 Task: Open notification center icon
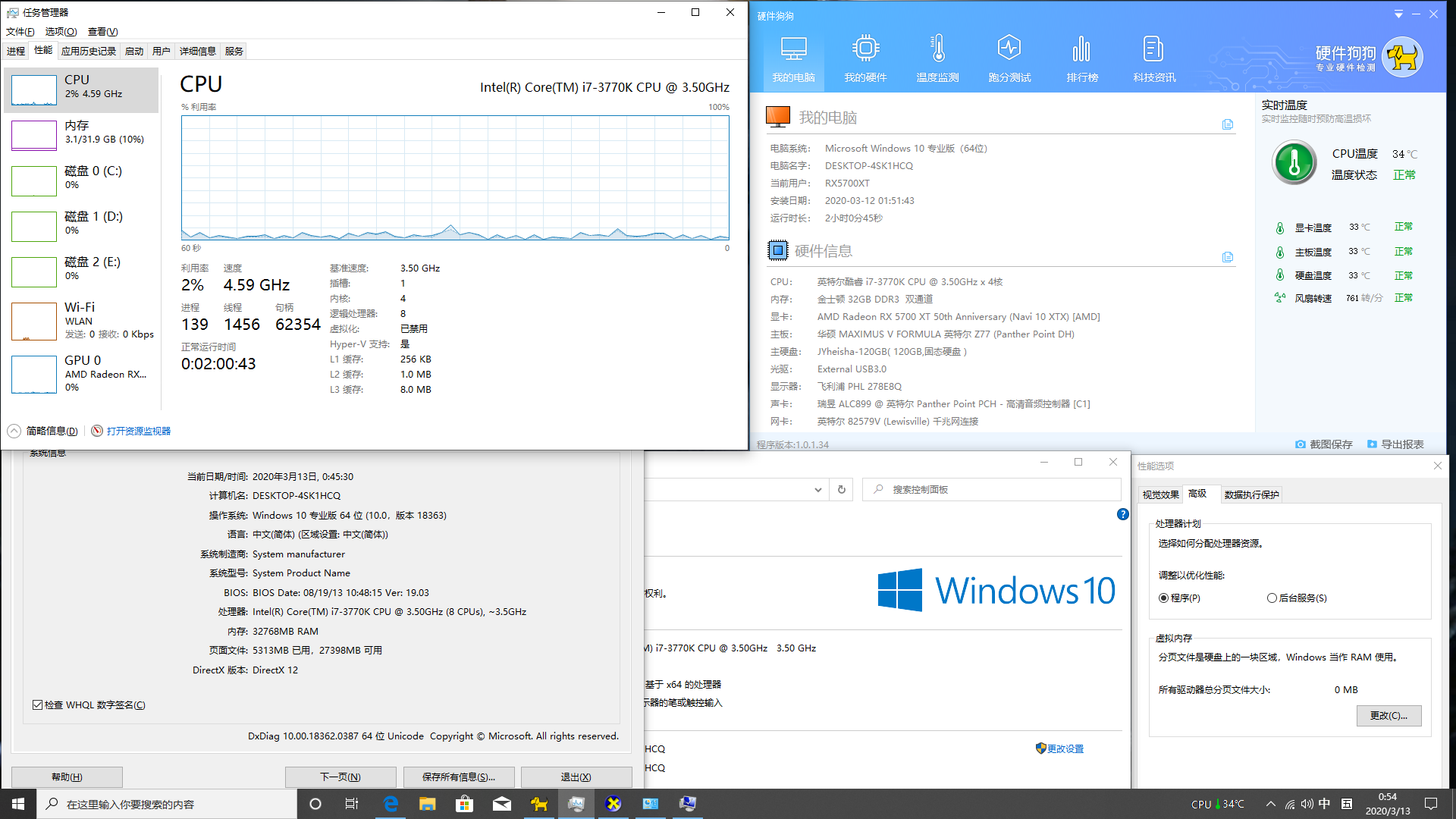[1432, 804]
